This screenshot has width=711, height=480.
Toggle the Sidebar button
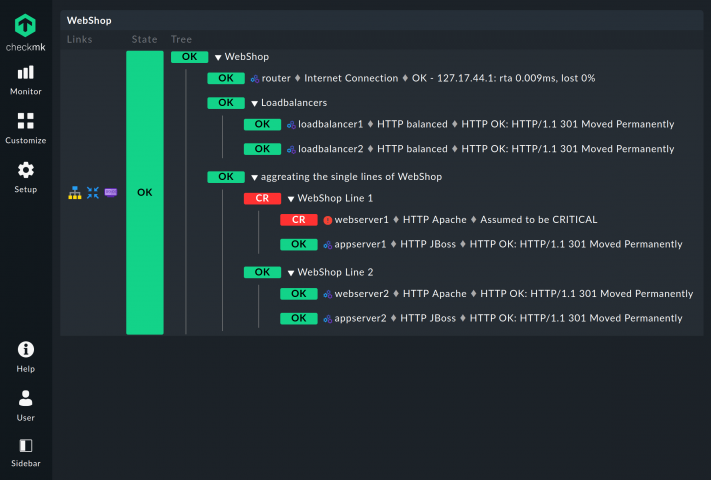point(26,452)
